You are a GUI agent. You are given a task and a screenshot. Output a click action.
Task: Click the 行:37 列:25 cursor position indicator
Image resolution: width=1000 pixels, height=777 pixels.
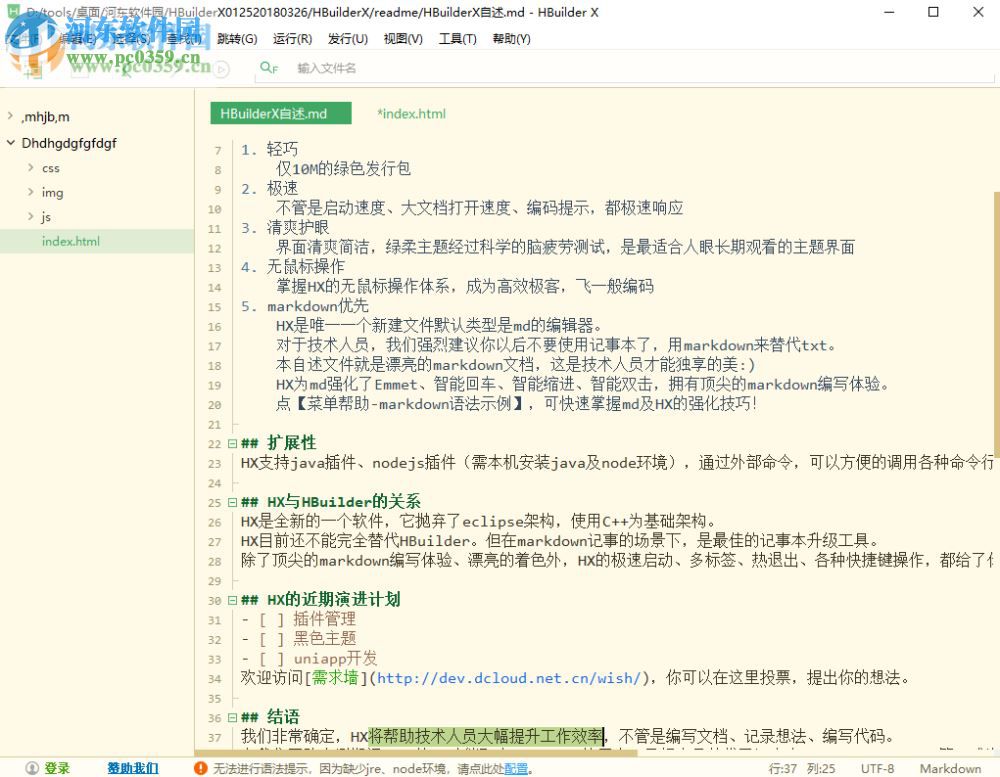[x=802, y=769]
